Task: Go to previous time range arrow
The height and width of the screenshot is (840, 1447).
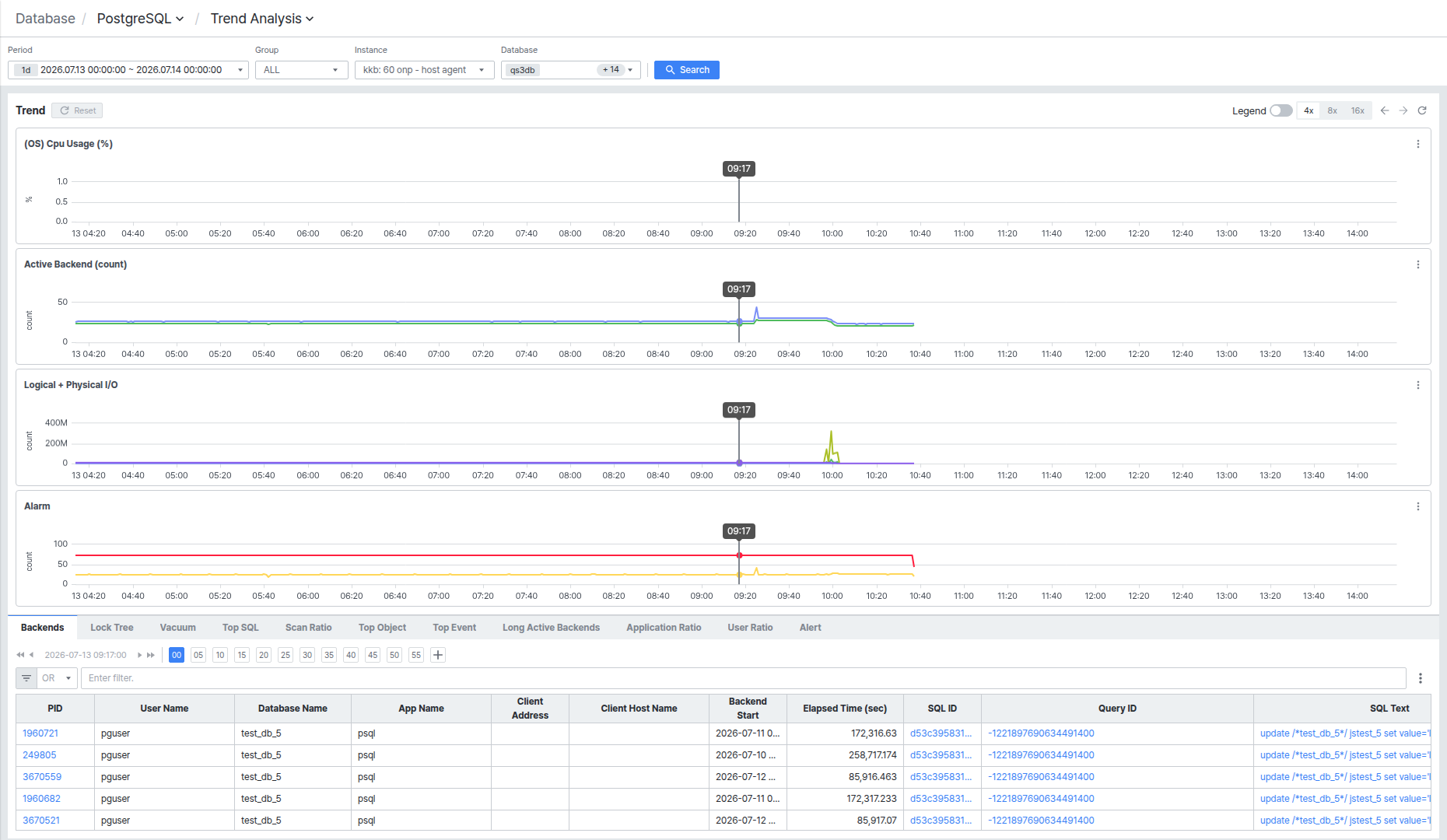Action: [x=1385, y=110]
